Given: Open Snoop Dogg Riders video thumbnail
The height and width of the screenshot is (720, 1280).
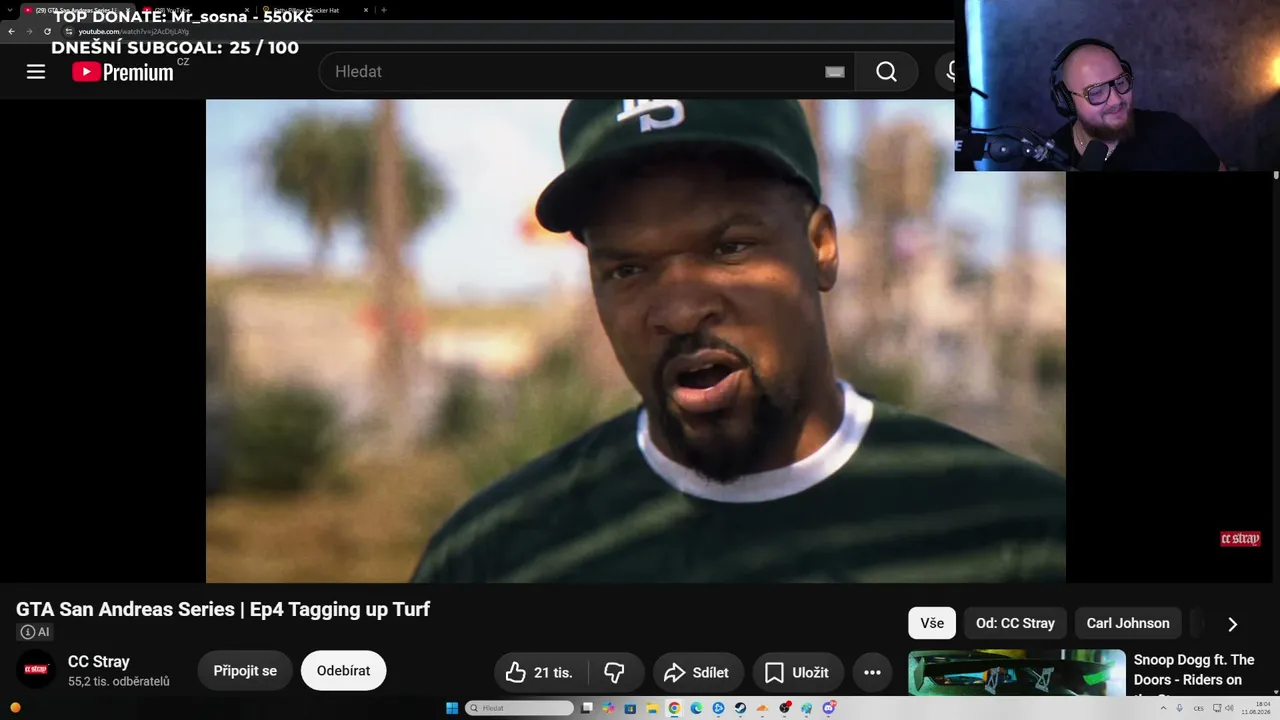Looking at the screenshot, I should coord(1016,672).
